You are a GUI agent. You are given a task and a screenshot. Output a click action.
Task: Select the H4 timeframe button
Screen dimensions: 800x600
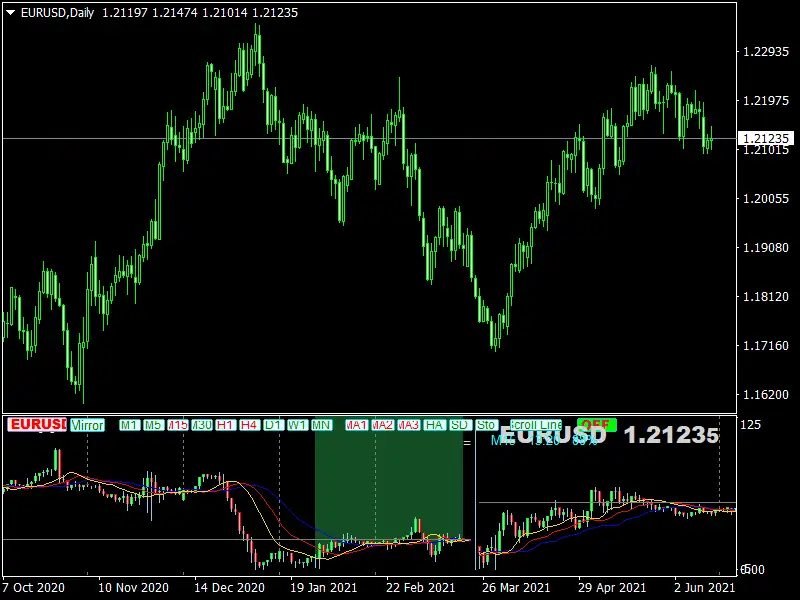[249, 425]
